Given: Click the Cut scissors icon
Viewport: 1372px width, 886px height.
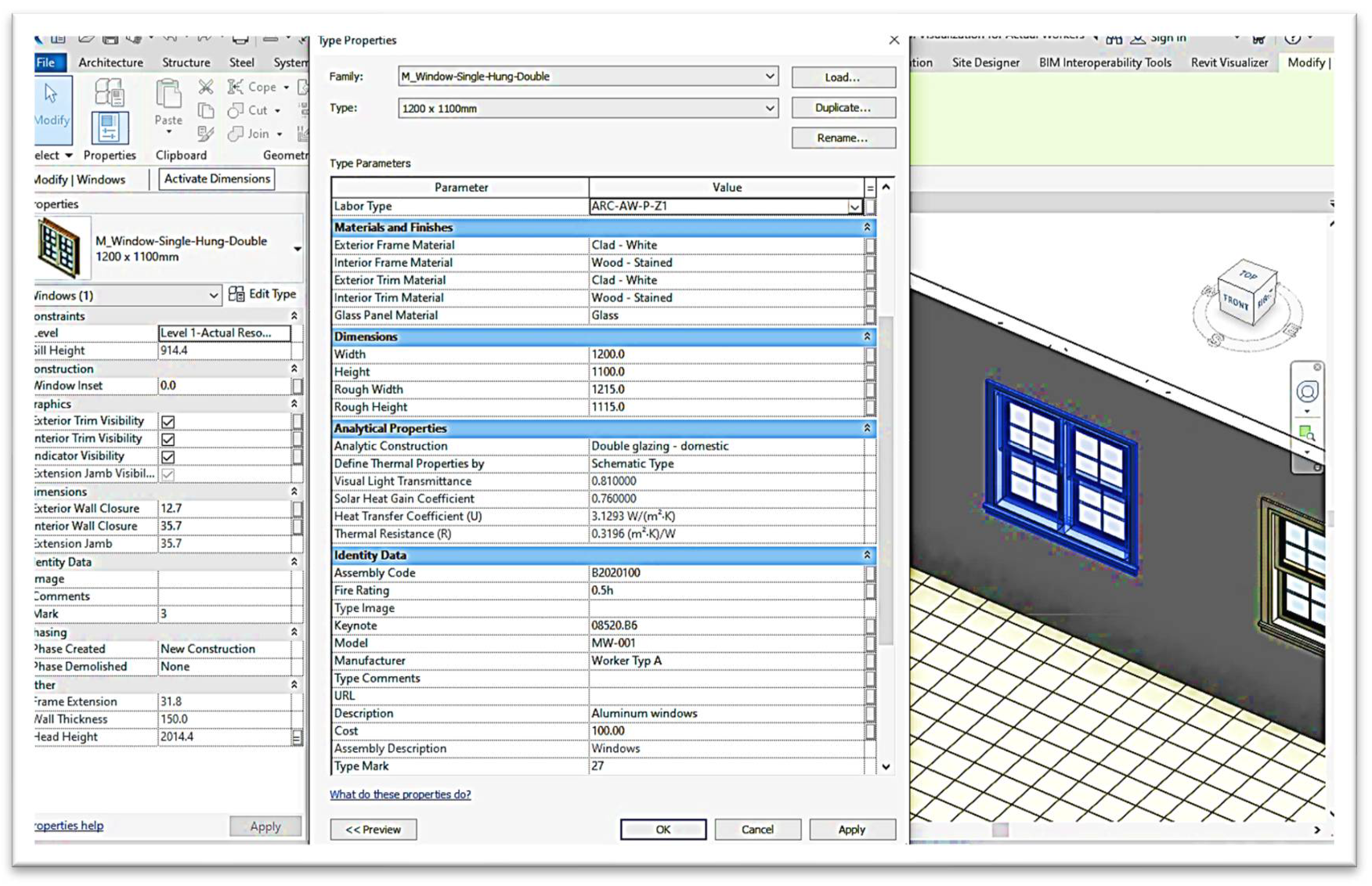Looking at the screenshot, I should (206, 87).
